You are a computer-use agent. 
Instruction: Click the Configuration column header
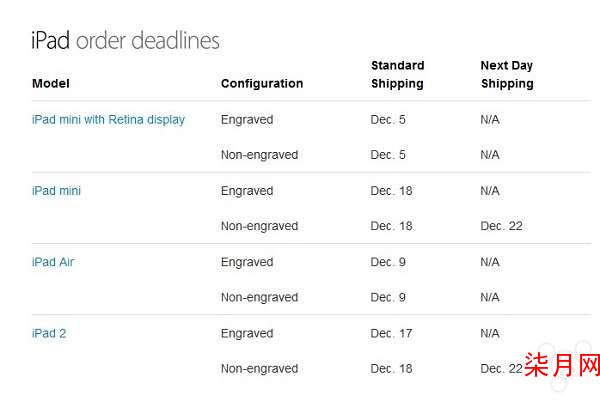coord(262,83)
